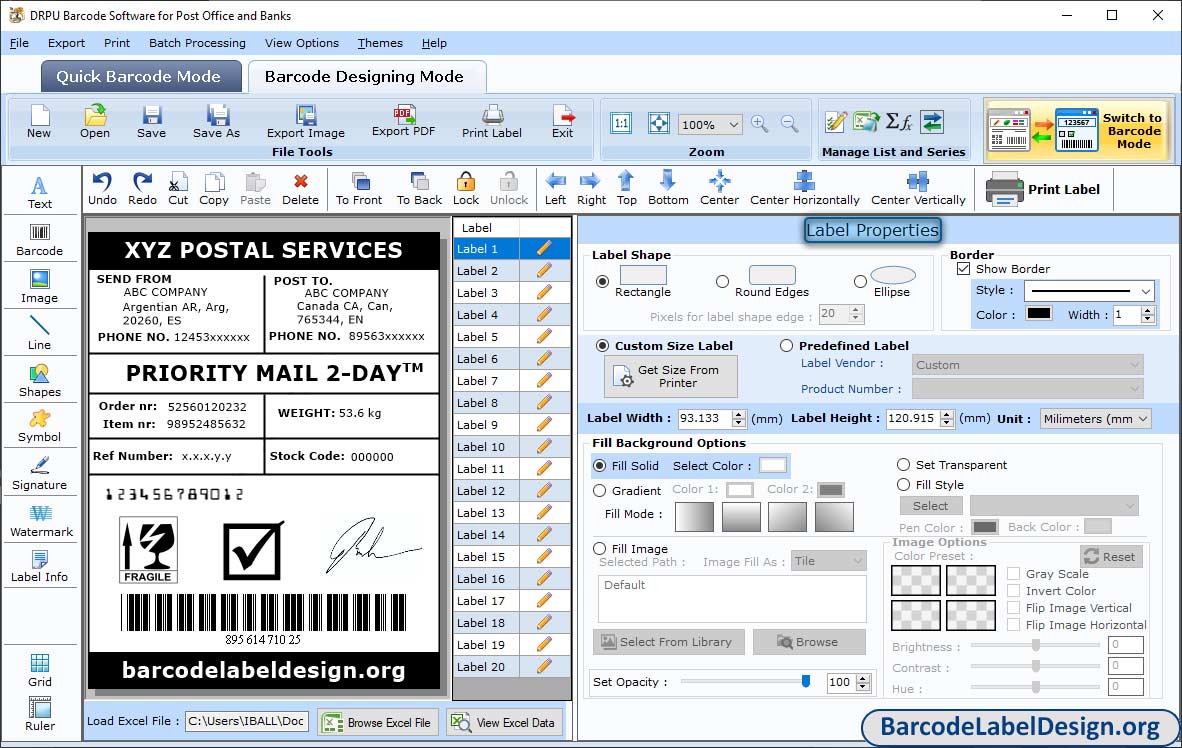1182x748 pixels.
Task: Center object Horizontally
Action: click(804, 189)
